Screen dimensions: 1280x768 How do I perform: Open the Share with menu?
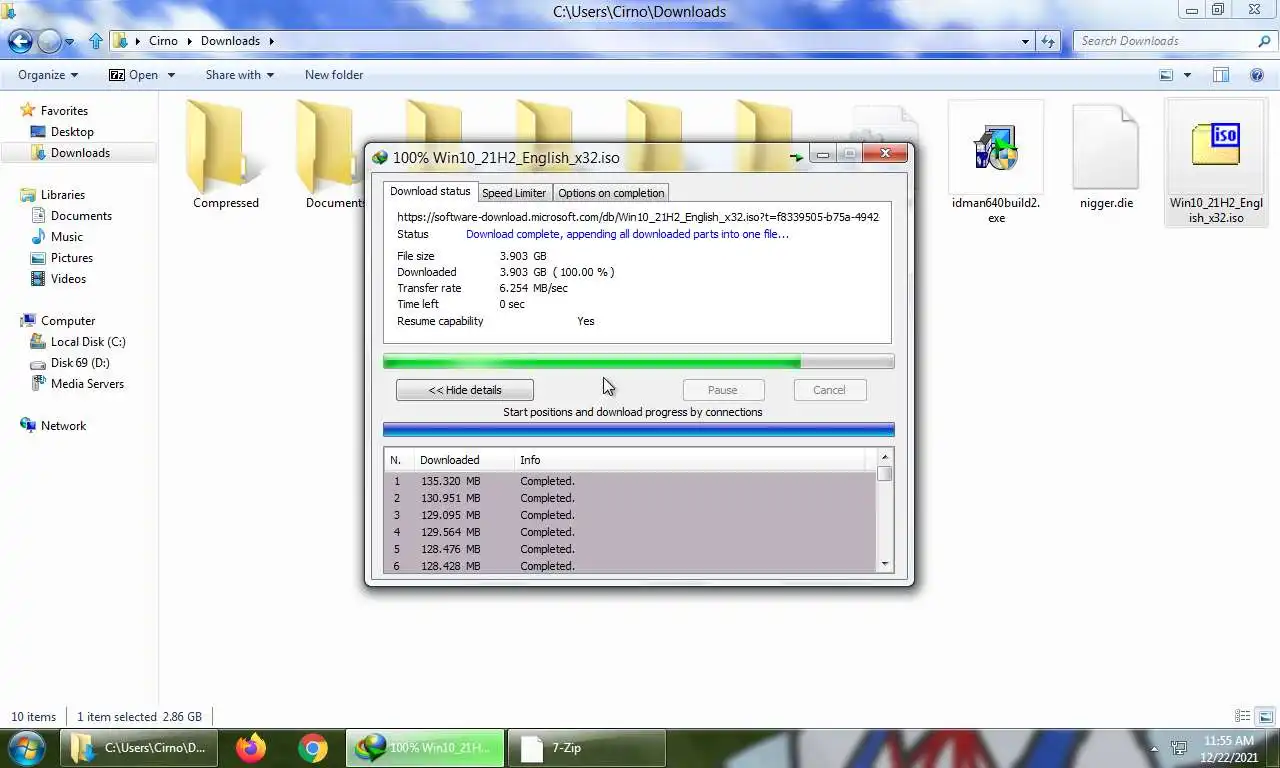pos(239,75)
